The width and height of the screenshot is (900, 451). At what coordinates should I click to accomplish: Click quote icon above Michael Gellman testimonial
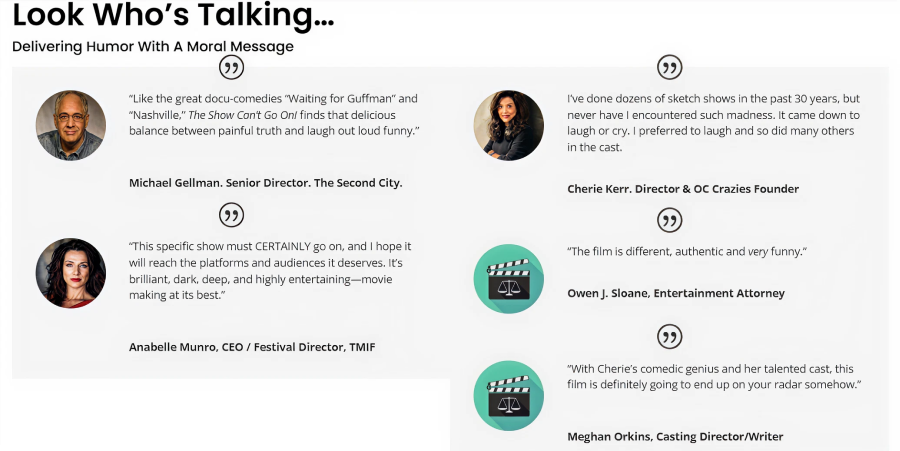tap(231, 68)
